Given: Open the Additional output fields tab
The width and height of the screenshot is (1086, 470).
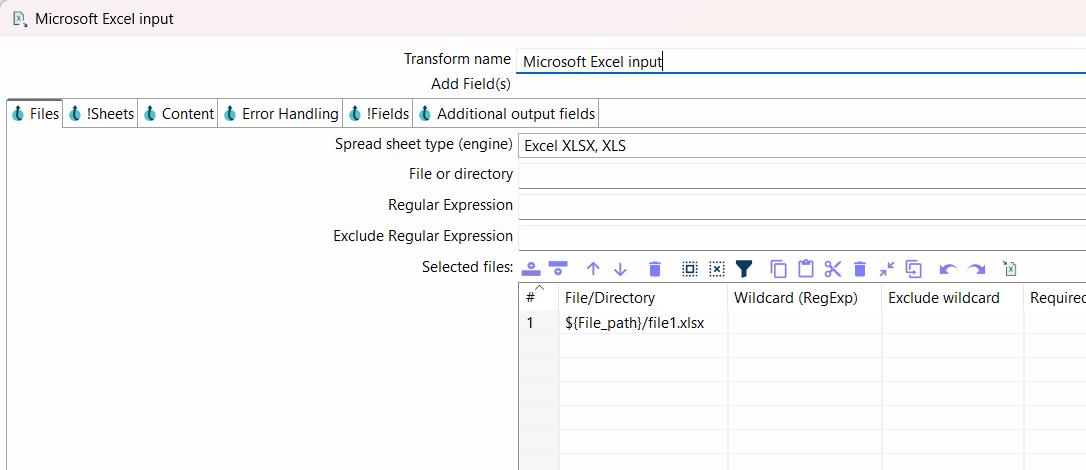Looking at the screenshot, I should (507, 114).
